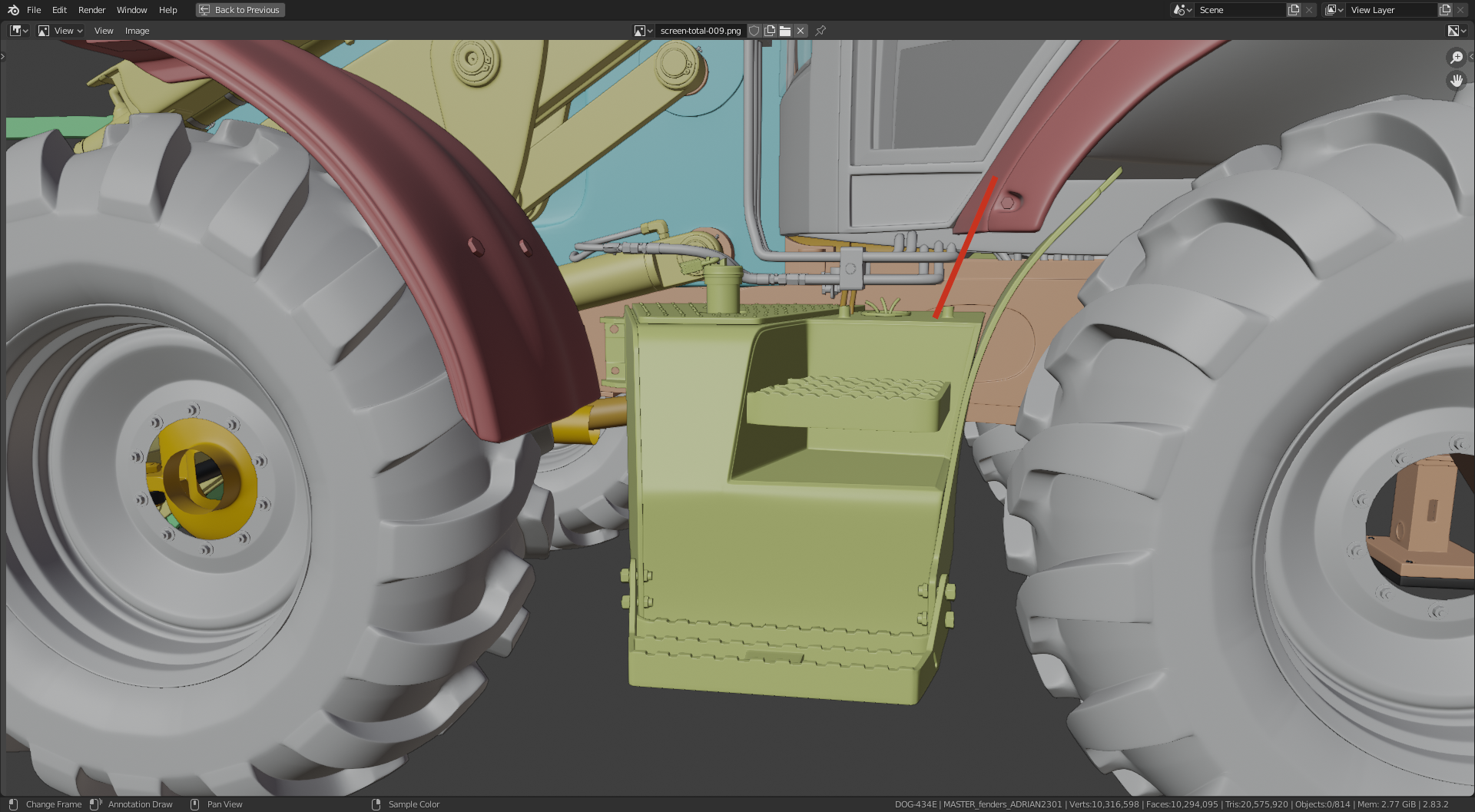Viewport: 1475px width, 812px height.
Task: Click the Tris:20,575,920 statistic
Action: pyautogui.click(x=1257, y=804)
